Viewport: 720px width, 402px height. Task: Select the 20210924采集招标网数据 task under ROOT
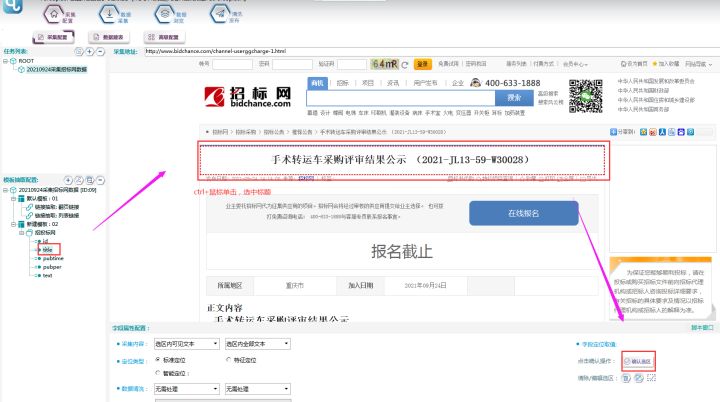[x=56, y=69]
